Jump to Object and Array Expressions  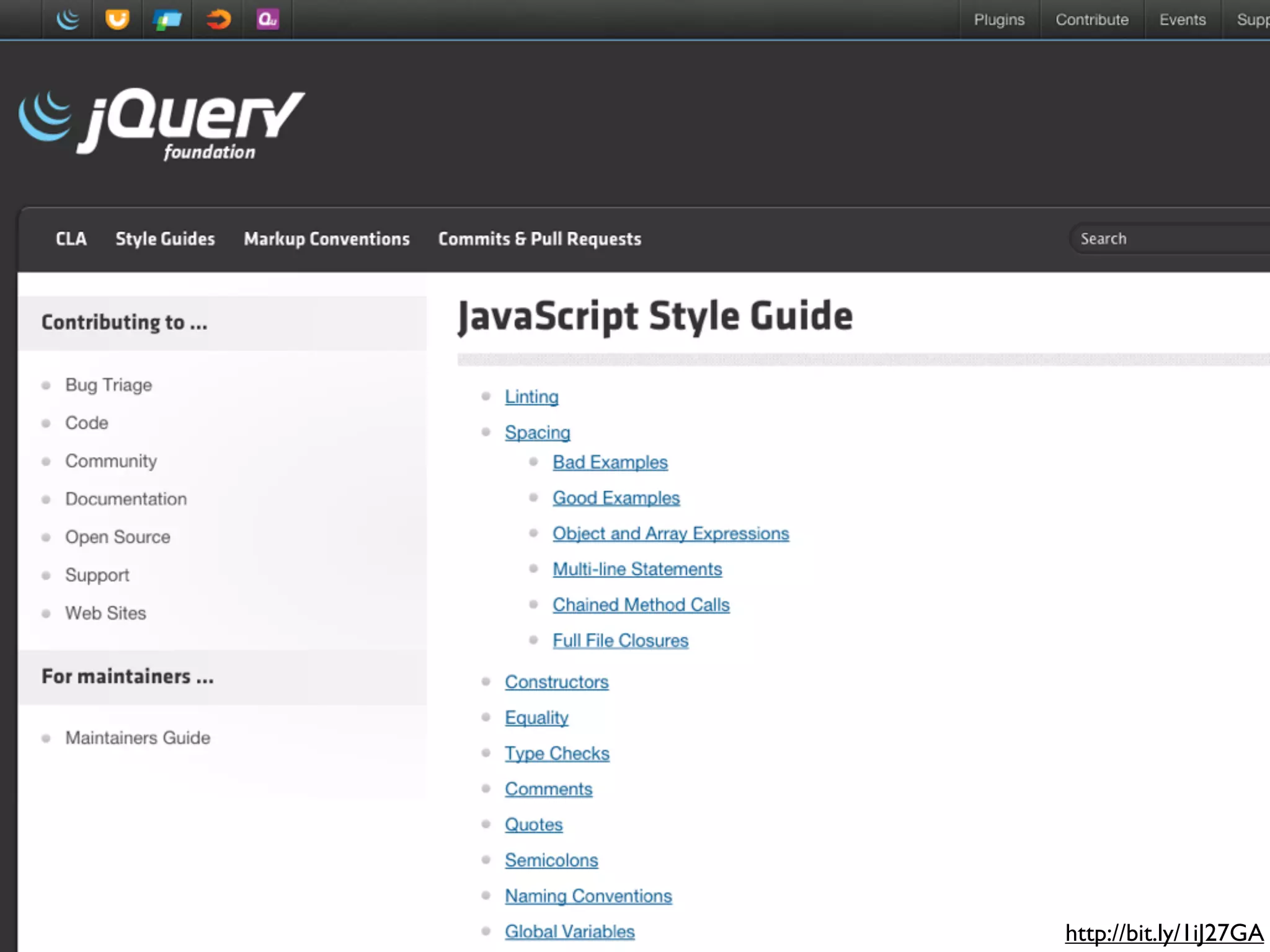tap(670, 534)
